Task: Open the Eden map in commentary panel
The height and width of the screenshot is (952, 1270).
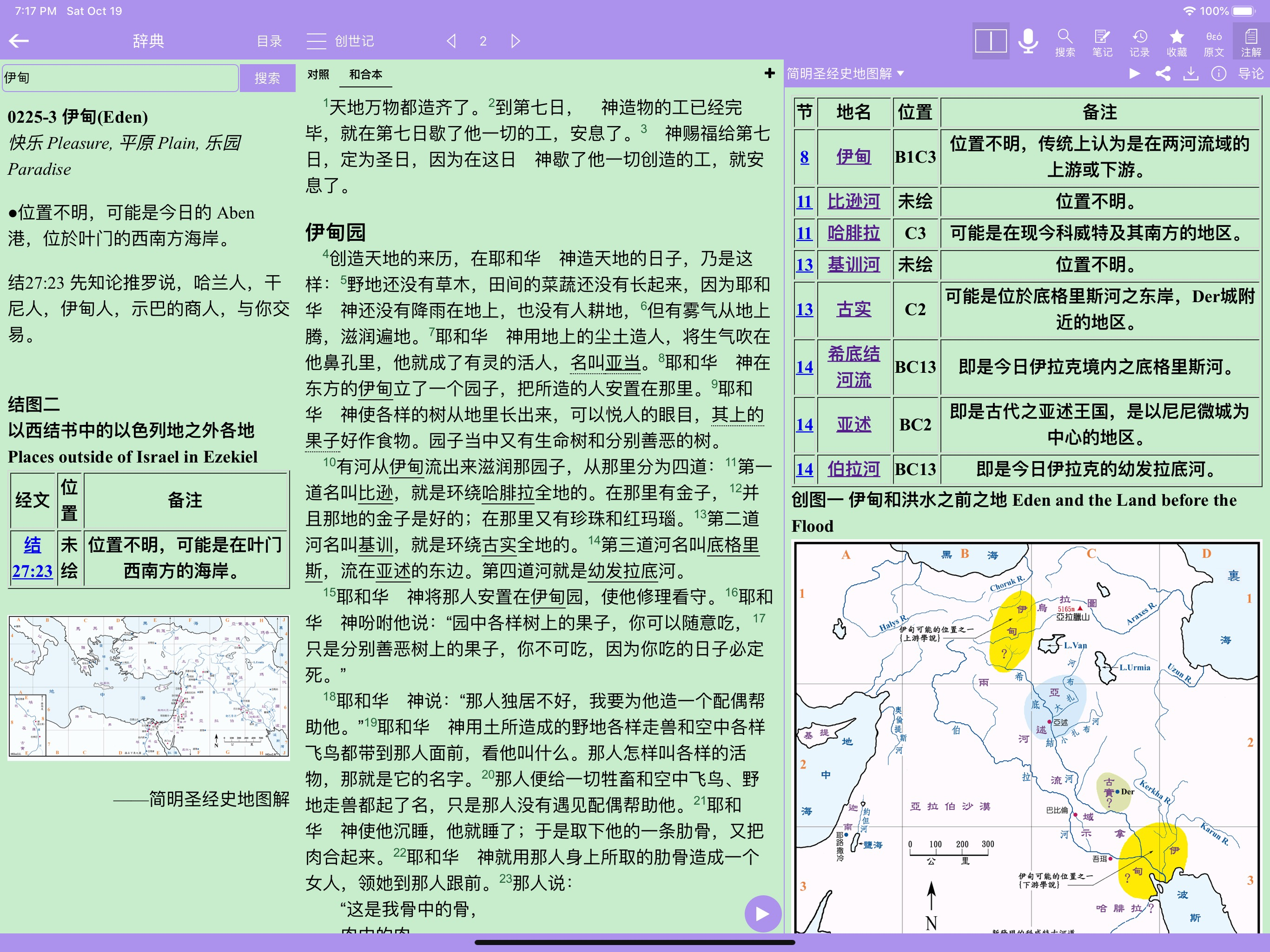Action: click(x=1026, y=737)
